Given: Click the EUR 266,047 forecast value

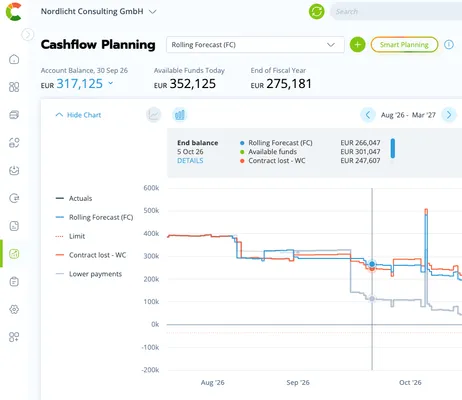Looking at the screenshot, I should pyautogui.click(x=360, y=143).
